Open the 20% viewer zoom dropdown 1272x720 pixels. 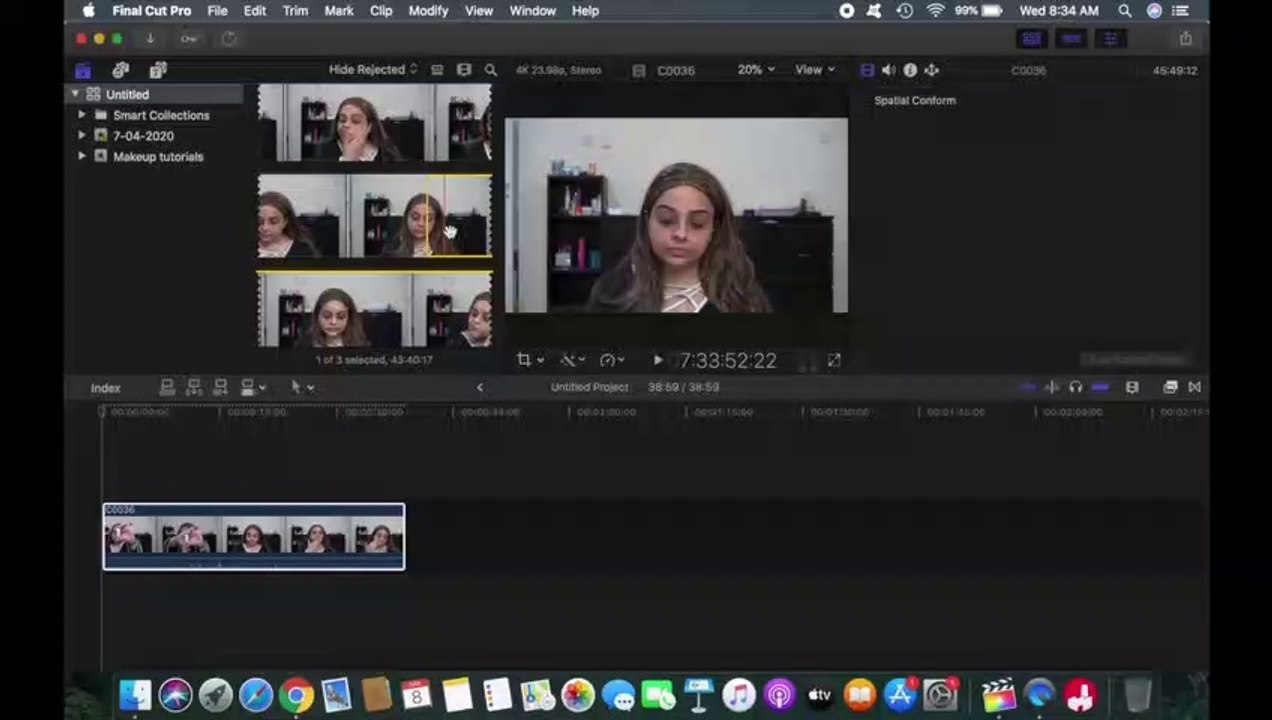click(756, 70)
